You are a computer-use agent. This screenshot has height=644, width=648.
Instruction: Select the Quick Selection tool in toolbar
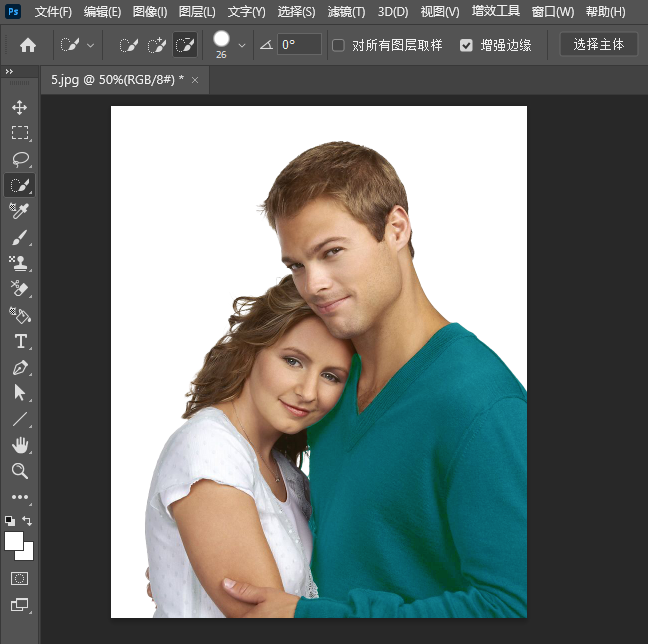point(19,185)
